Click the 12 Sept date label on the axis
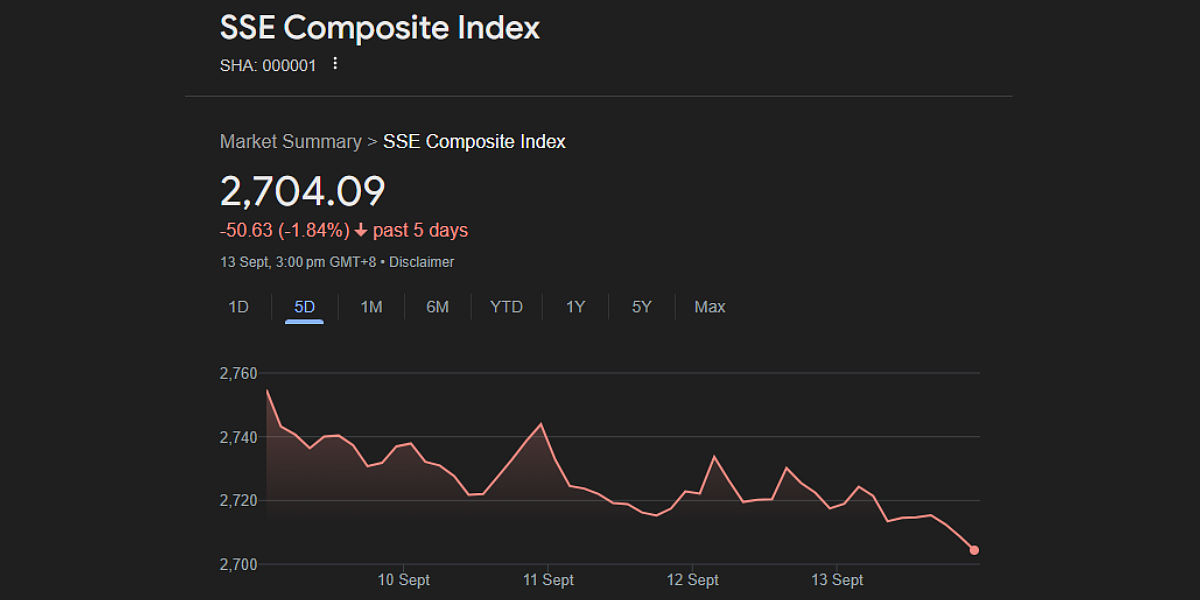Viewport: 1200px width, 600px height. click(693, 580)
